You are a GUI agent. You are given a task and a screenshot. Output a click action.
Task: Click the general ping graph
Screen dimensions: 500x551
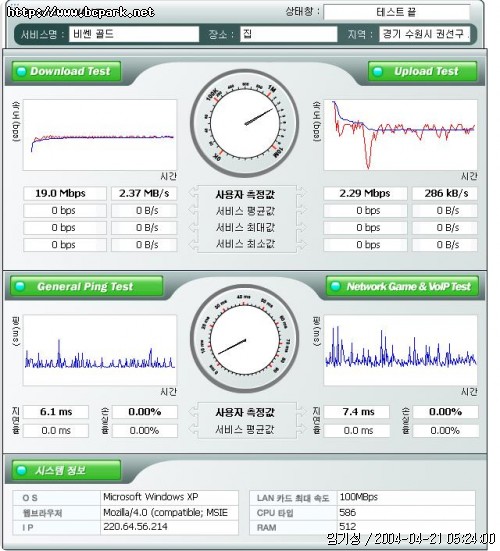pos(100,350)
